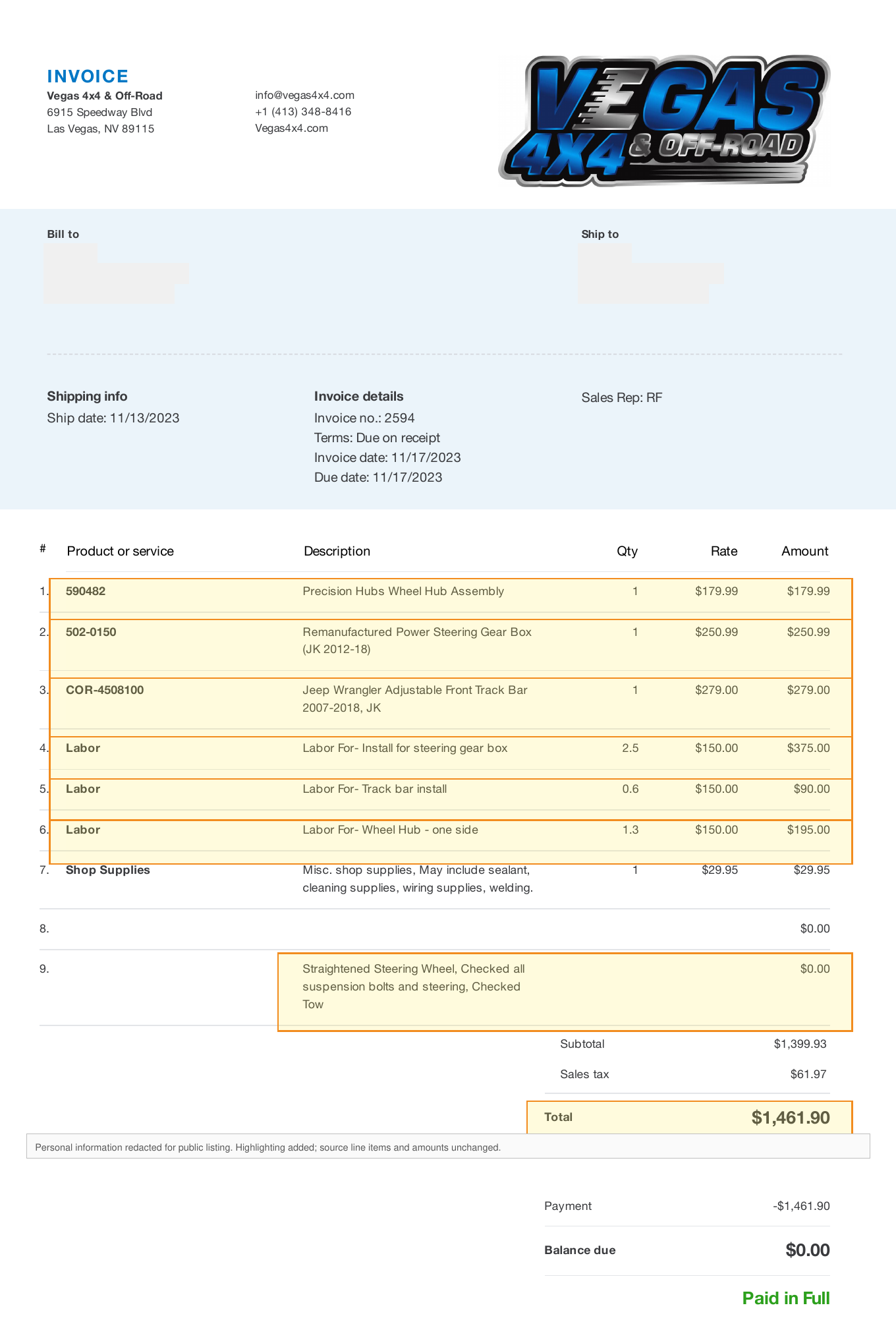Click the $179.99 rate in the 590482 row
Viewport: 896px width, 1320px height.
(x=717, y=591)
